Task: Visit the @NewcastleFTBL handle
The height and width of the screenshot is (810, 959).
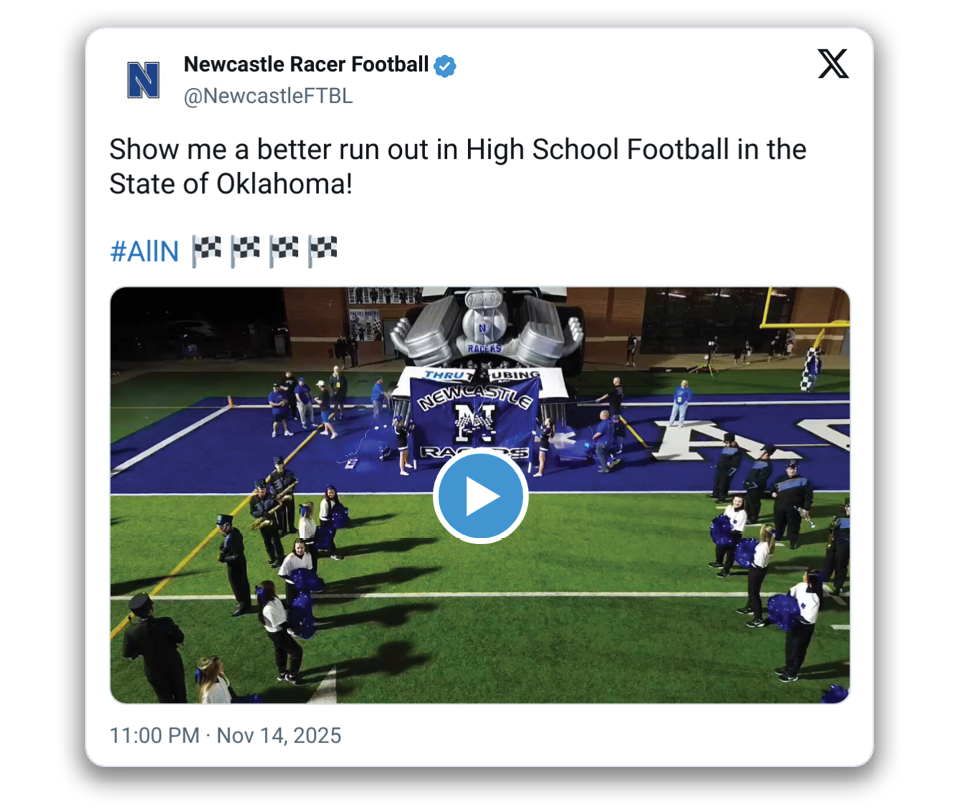Action: pos(268,97)
